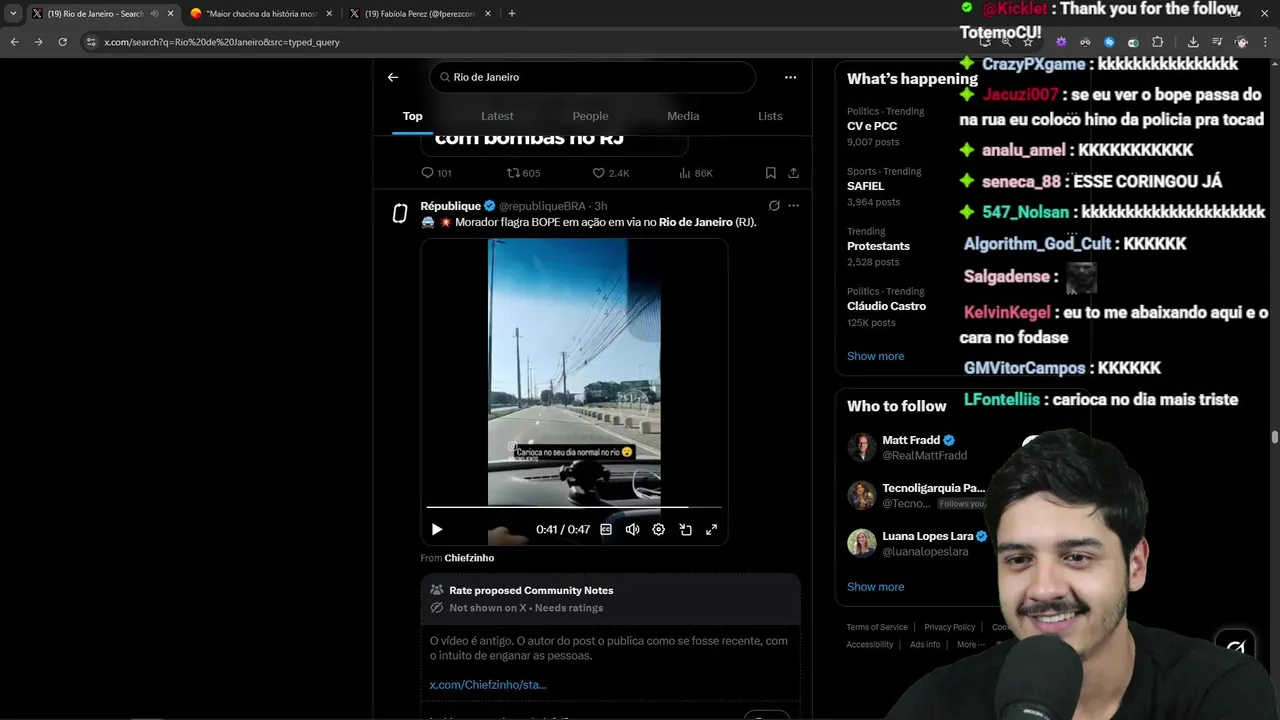Click Show more under What's happening

pos(875,356)
